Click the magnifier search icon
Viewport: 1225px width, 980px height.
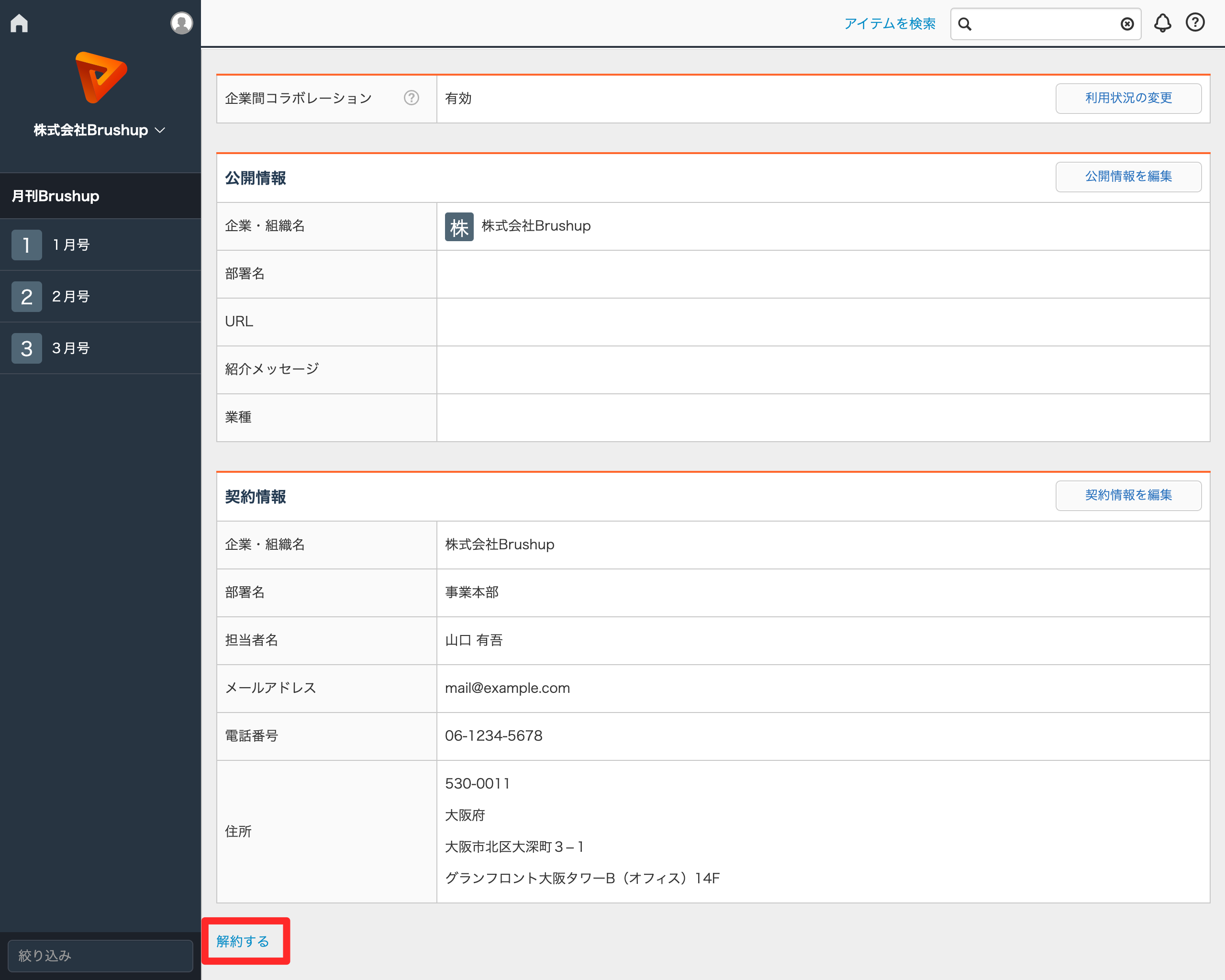tap(965, 24)
